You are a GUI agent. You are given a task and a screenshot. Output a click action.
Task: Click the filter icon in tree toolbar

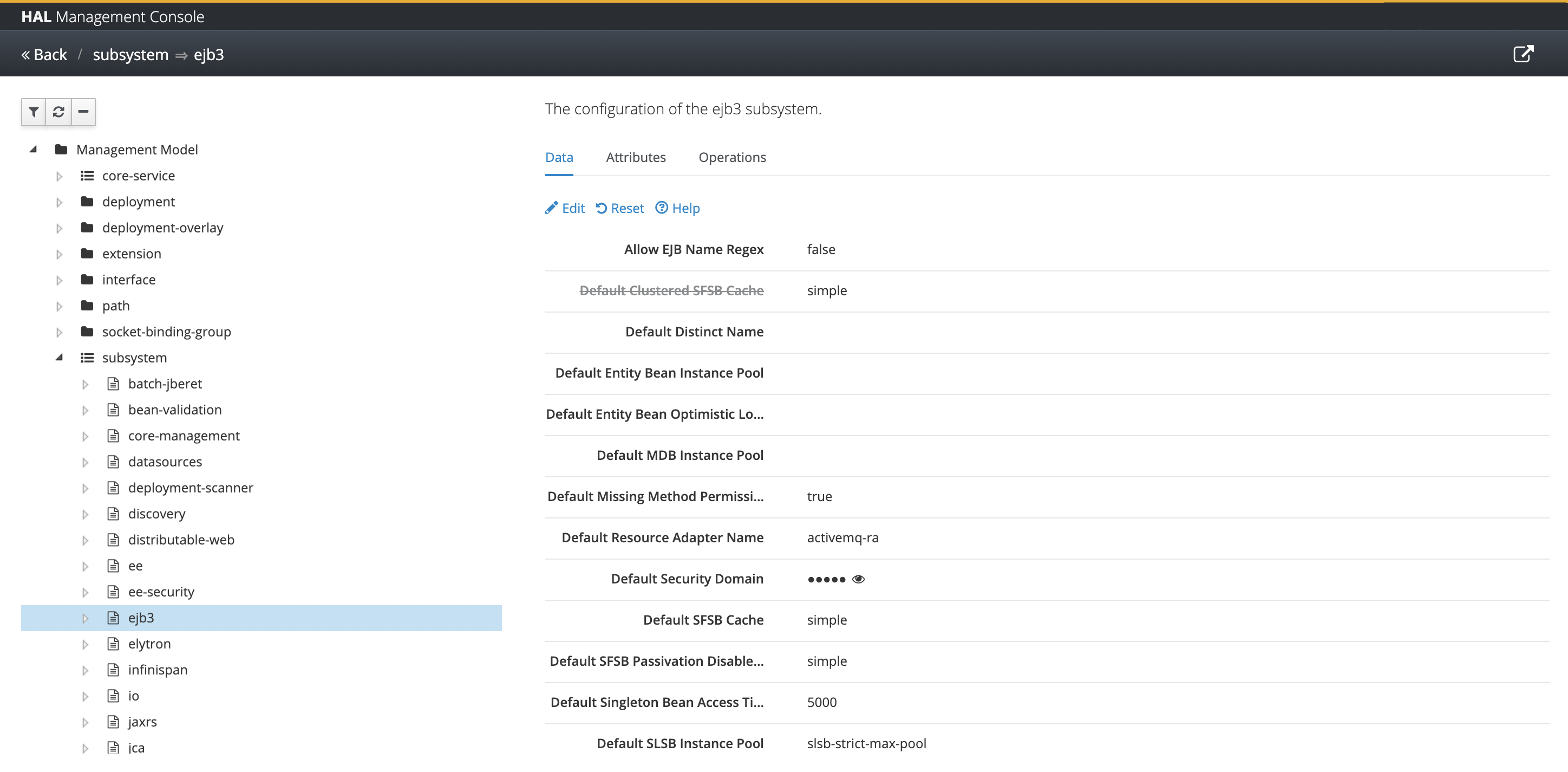point(34,112)
